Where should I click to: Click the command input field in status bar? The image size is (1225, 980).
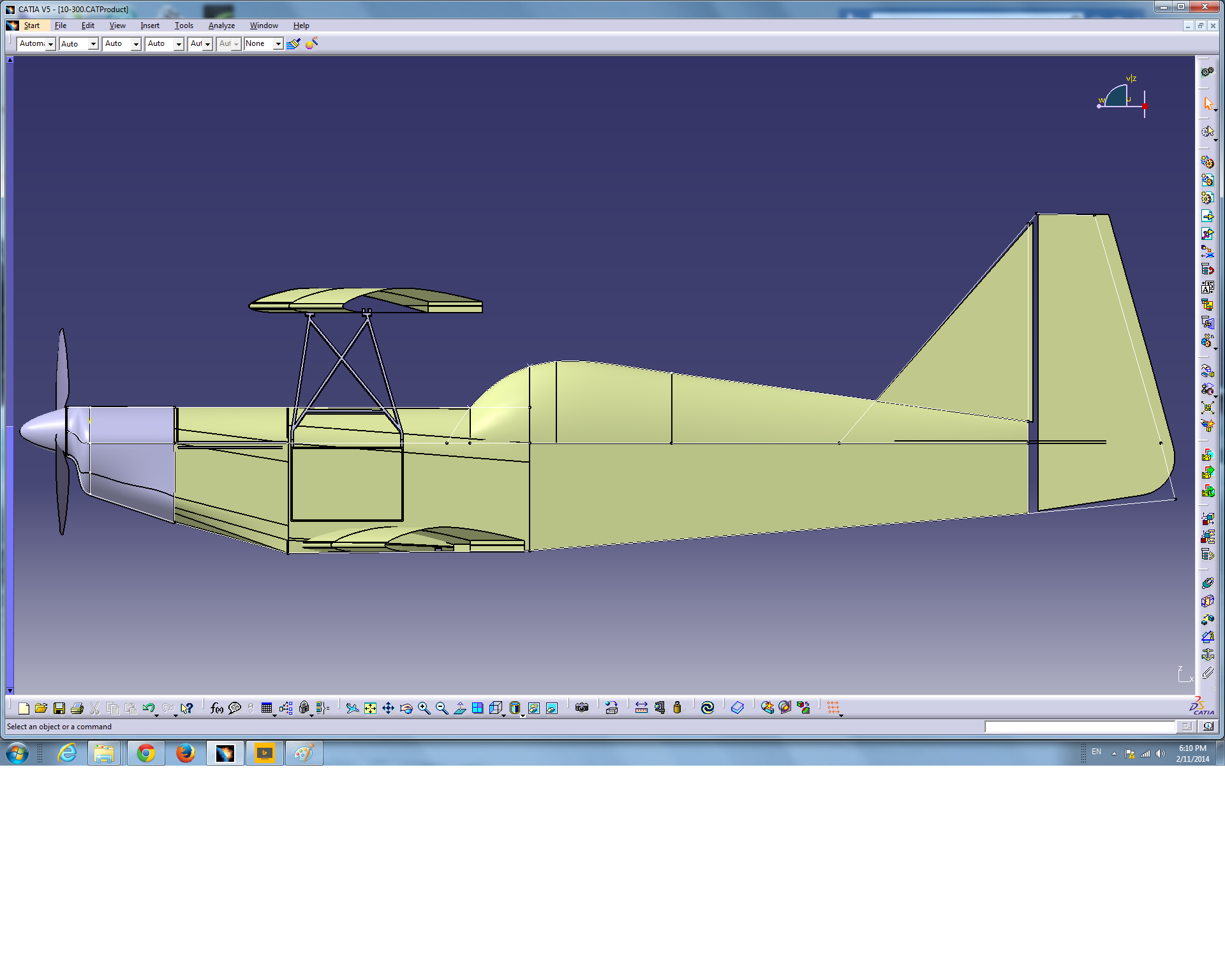(x=1079, y=727)
